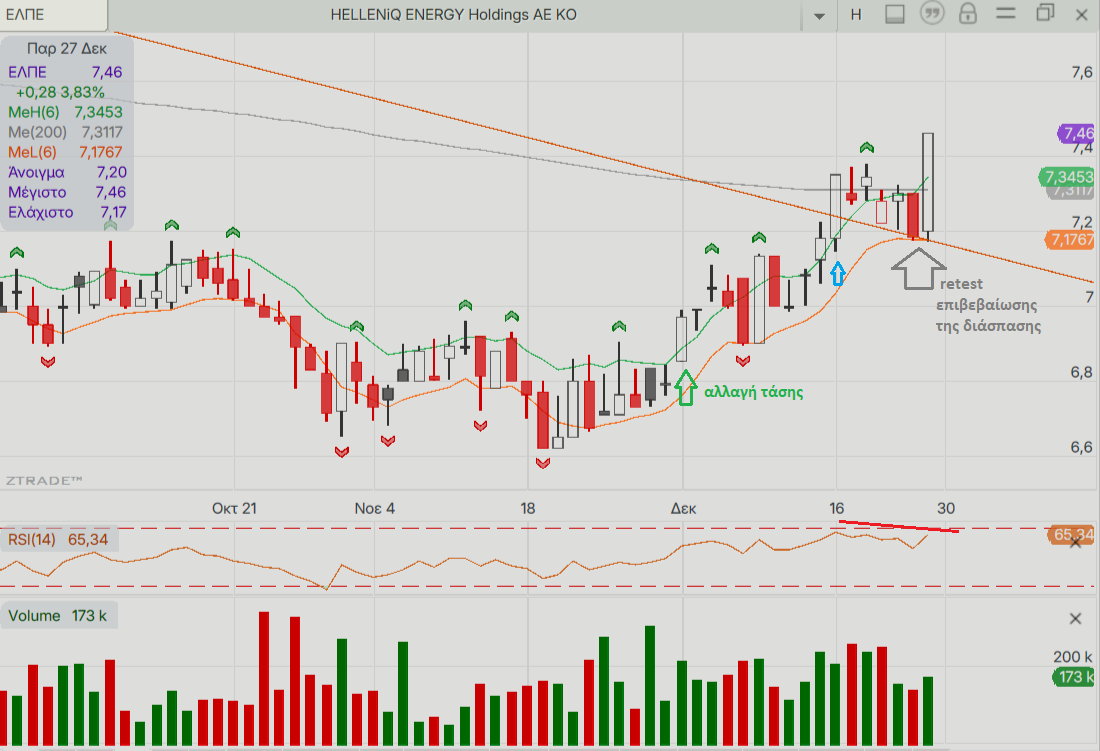Click the Μέγιστο 7,46 row

click(x=67, y=192)
